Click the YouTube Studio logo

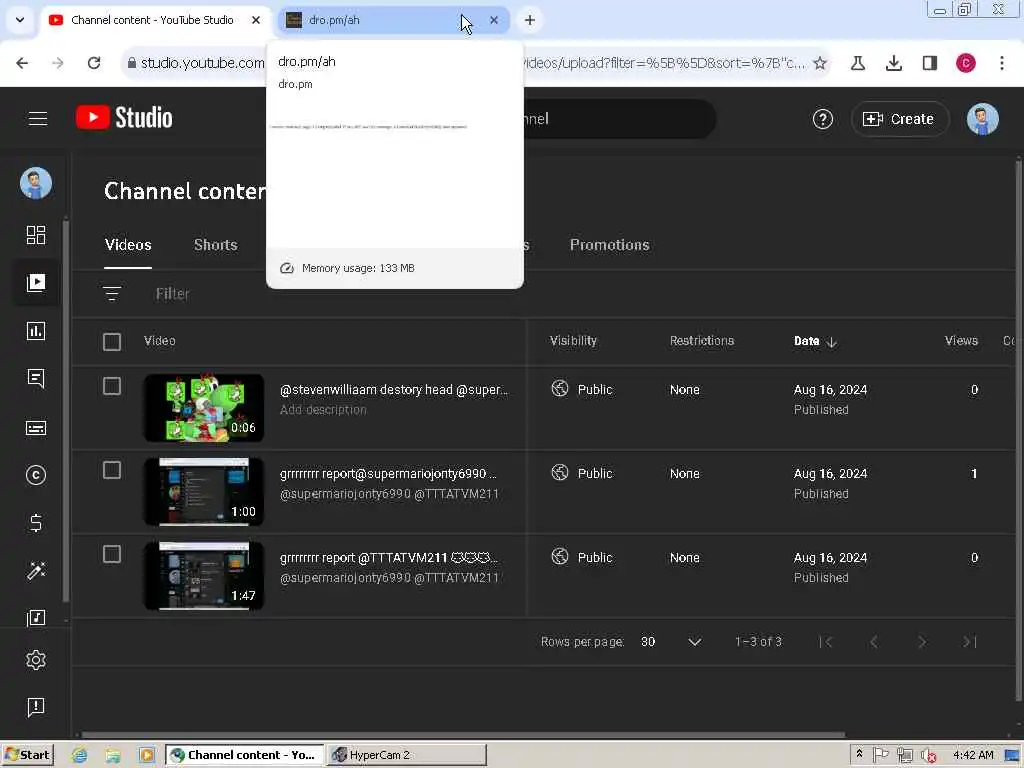click(124, 118)
